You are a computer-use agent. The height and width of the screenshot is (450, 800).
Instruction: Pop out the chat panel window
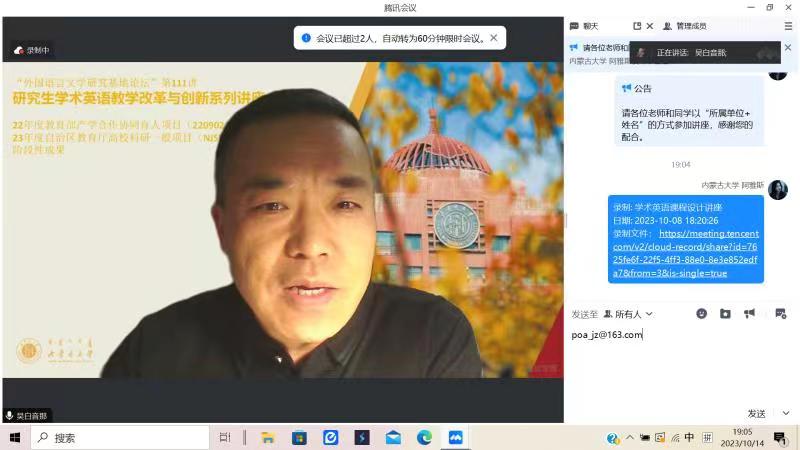coord(637,25)
